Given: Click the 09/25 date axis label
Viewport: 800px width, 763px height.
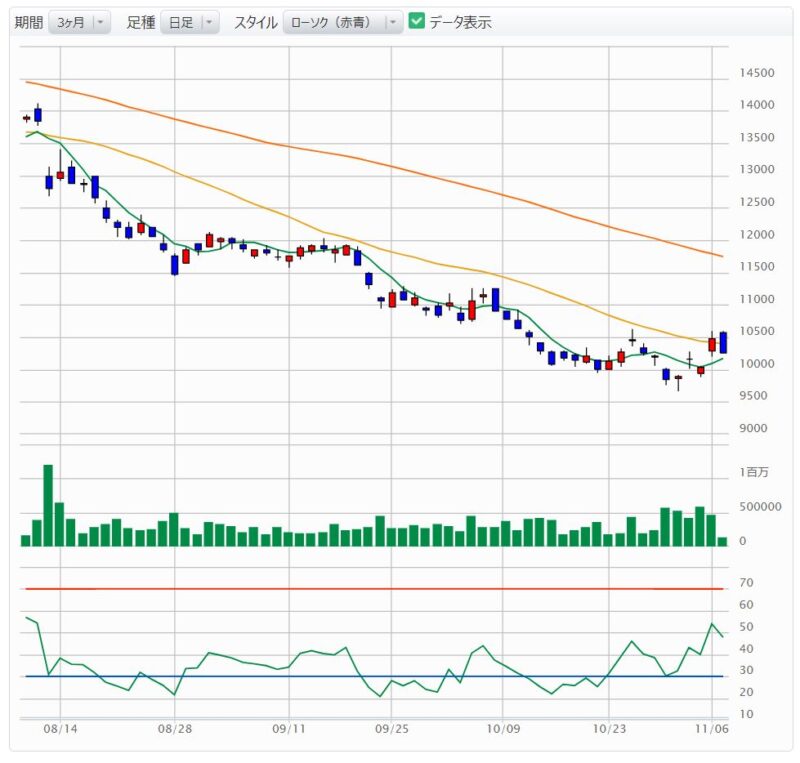Looking at the screenshot, I should 392,729.
